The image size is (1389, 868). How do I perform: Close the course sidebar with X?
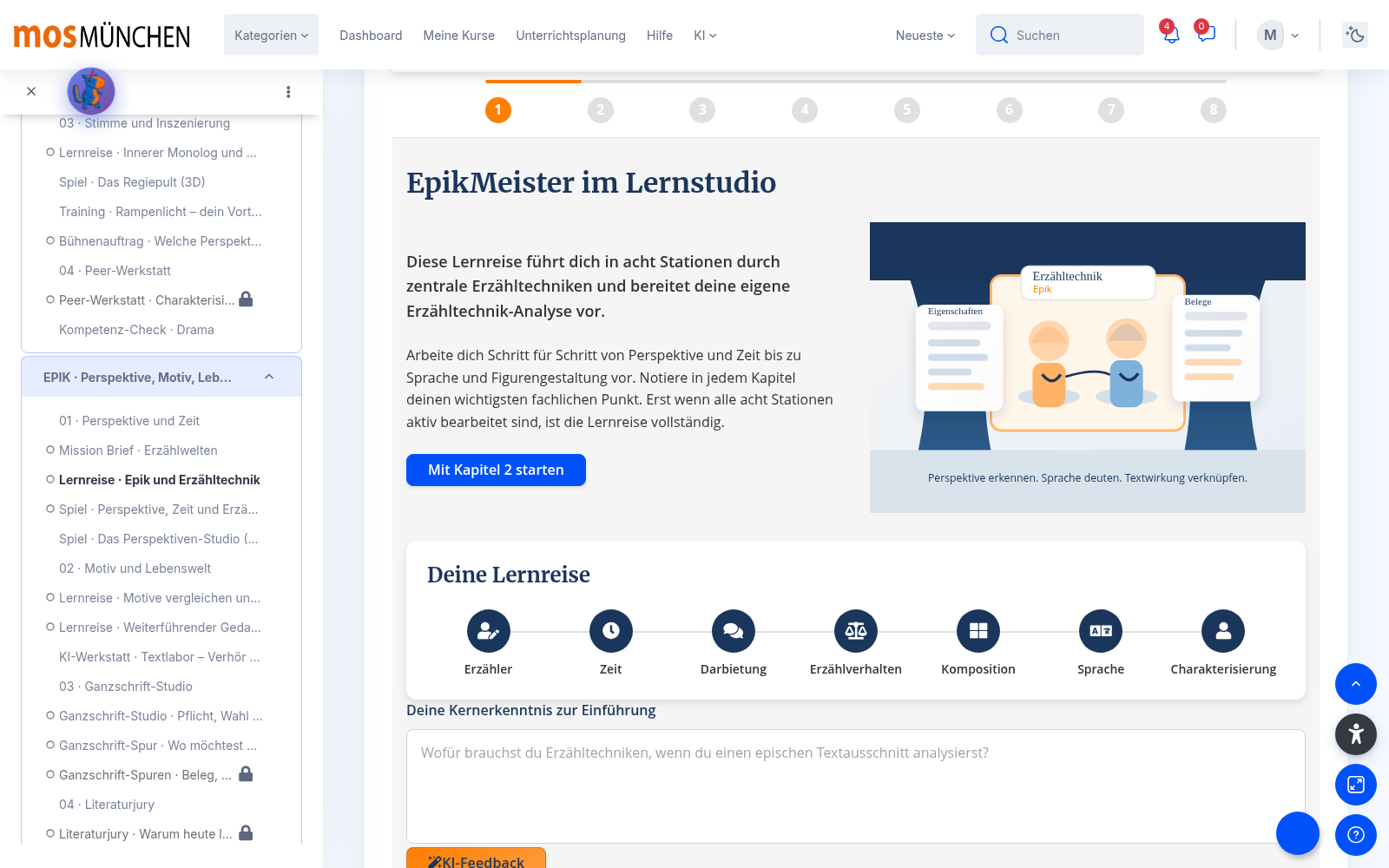click(31, 91)
